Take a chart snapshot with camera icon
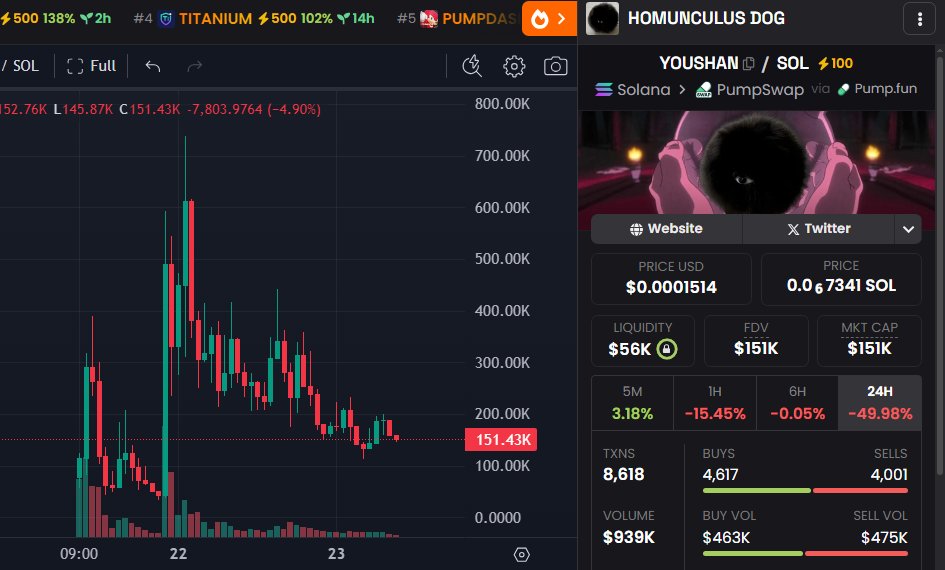 (555, 66)
